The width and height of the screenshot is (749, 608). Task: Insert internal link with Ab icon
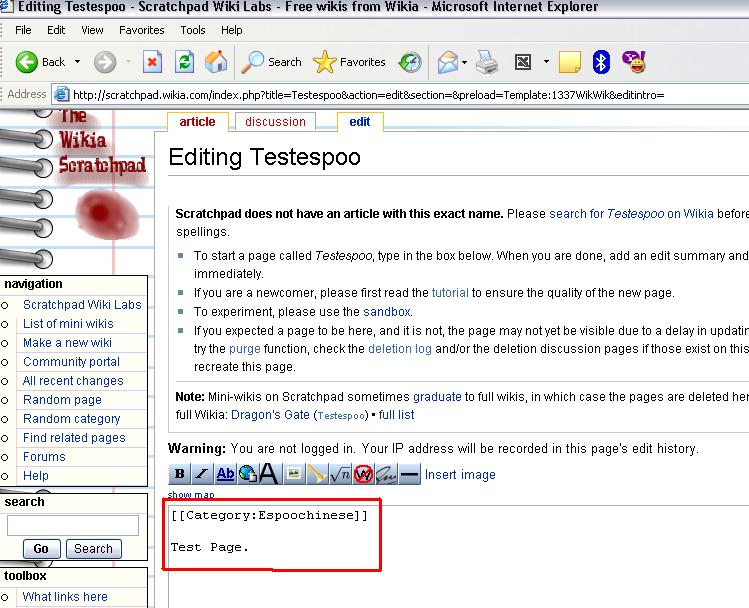pos(225,473)
